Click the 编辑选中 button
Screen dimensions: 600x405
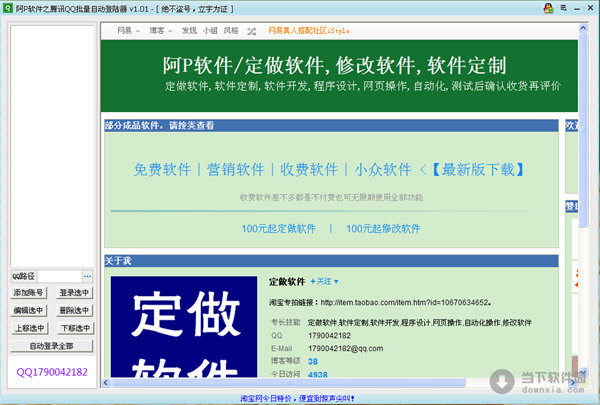(x=29, y=310)
